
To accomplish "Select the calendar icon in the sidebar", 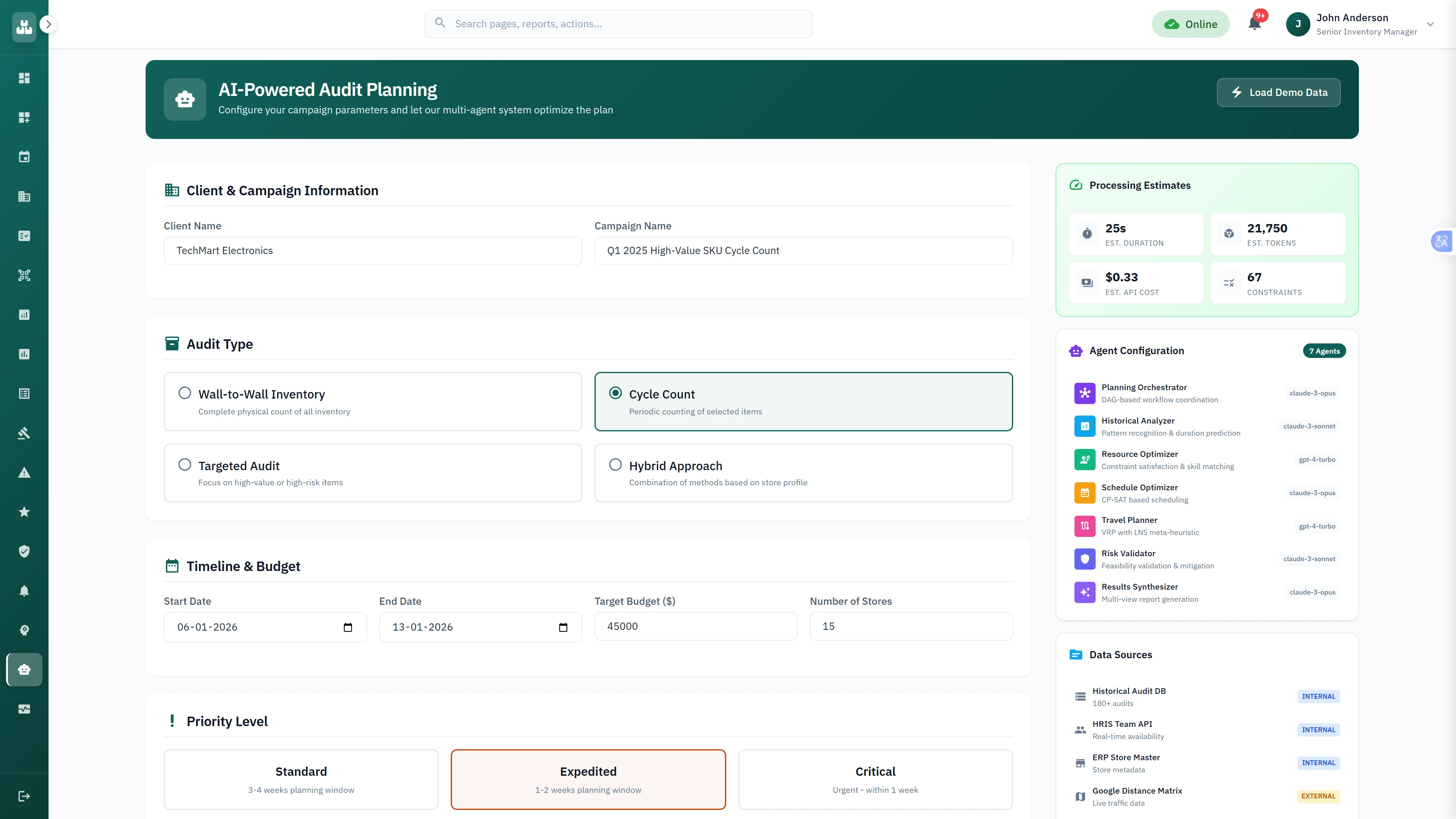I will pos(24,157).
